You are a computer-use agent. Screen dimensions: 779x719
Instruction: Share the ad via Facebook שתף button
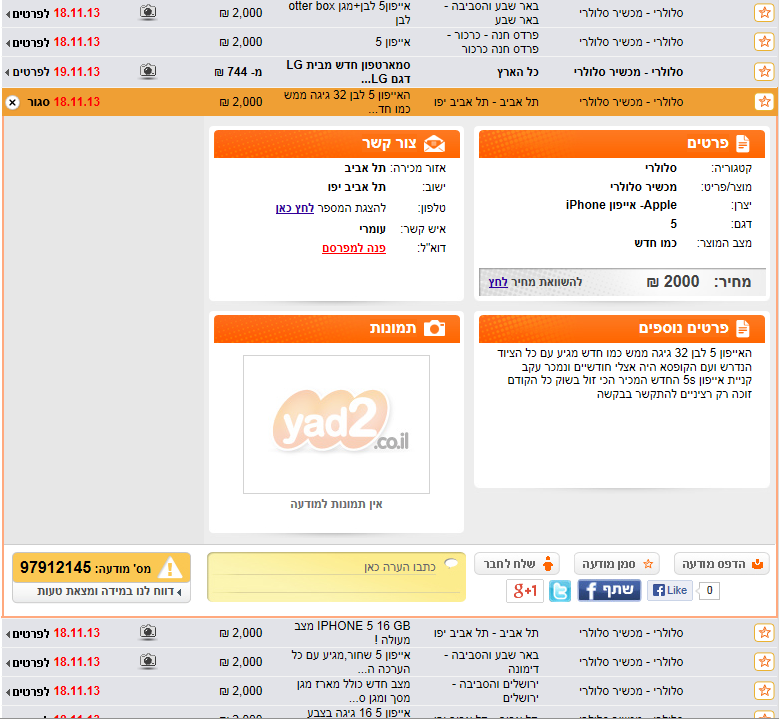tap(608, 590)
